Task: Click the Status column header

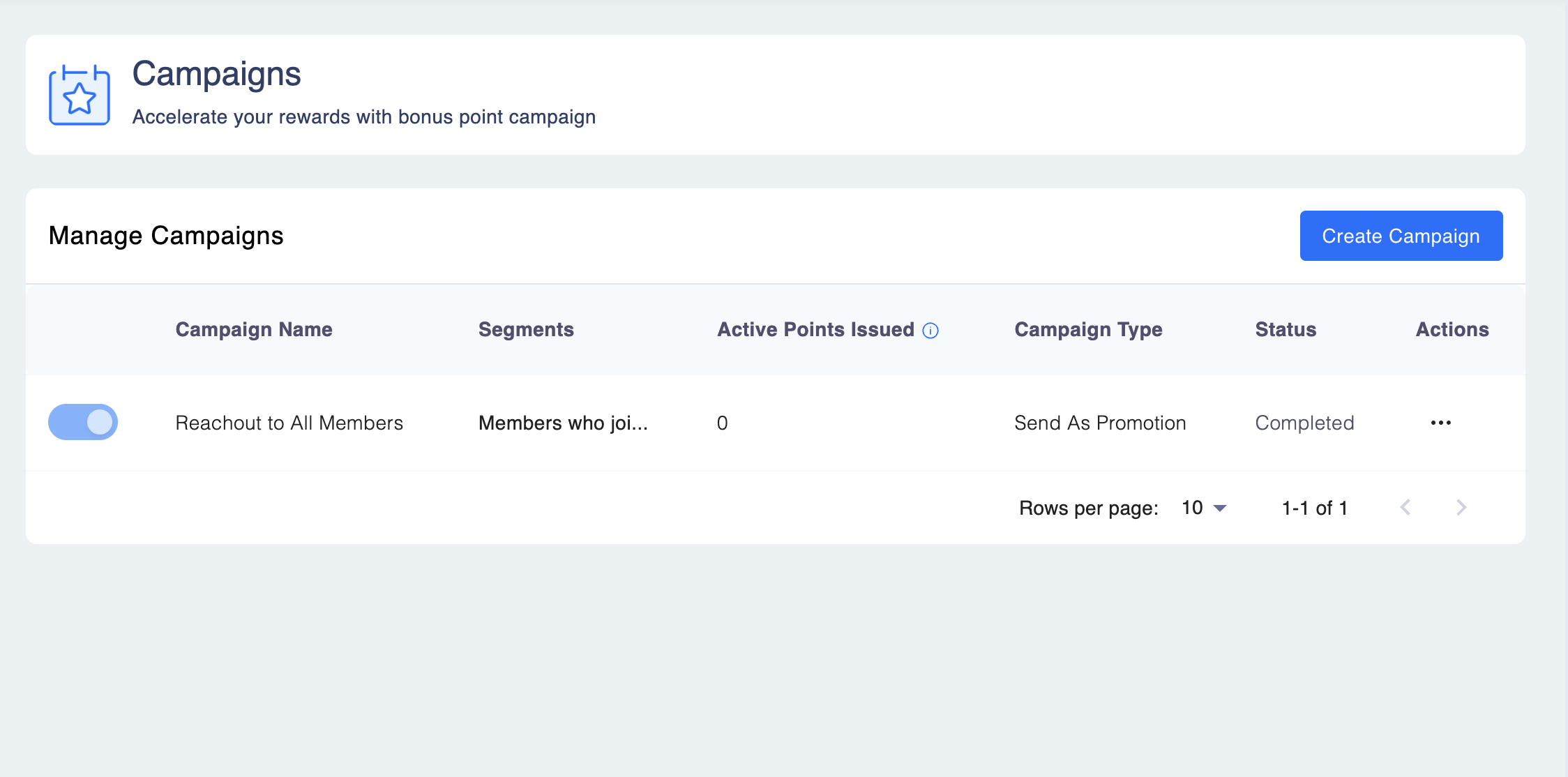Action: (1286, 329)
